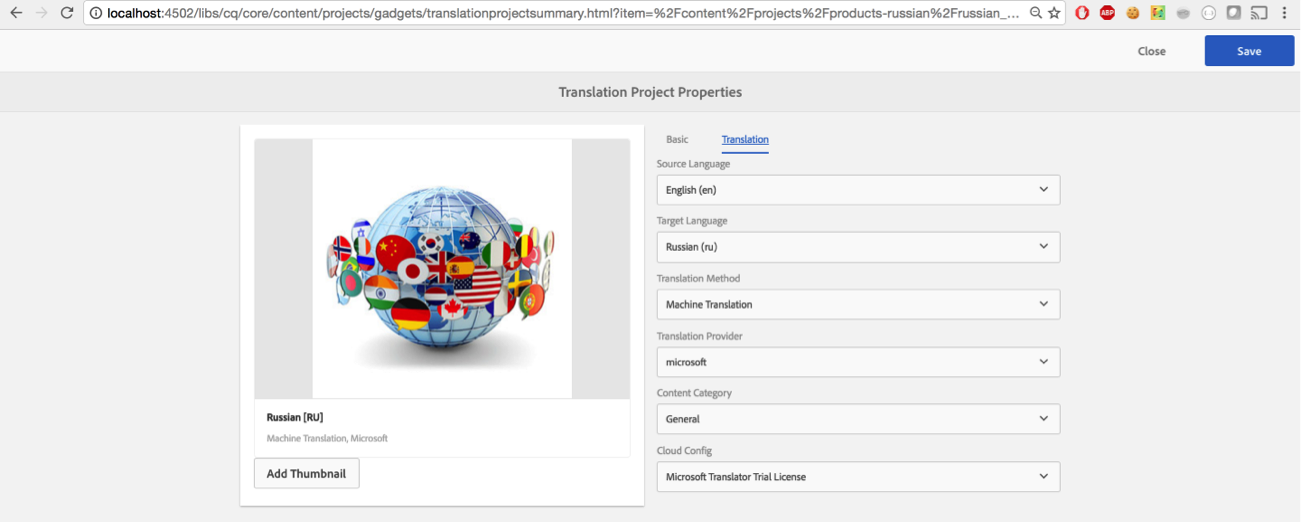Click the browser back arrow
Viewport: 1301px width, 523px height.
click(x=16, y=13)
